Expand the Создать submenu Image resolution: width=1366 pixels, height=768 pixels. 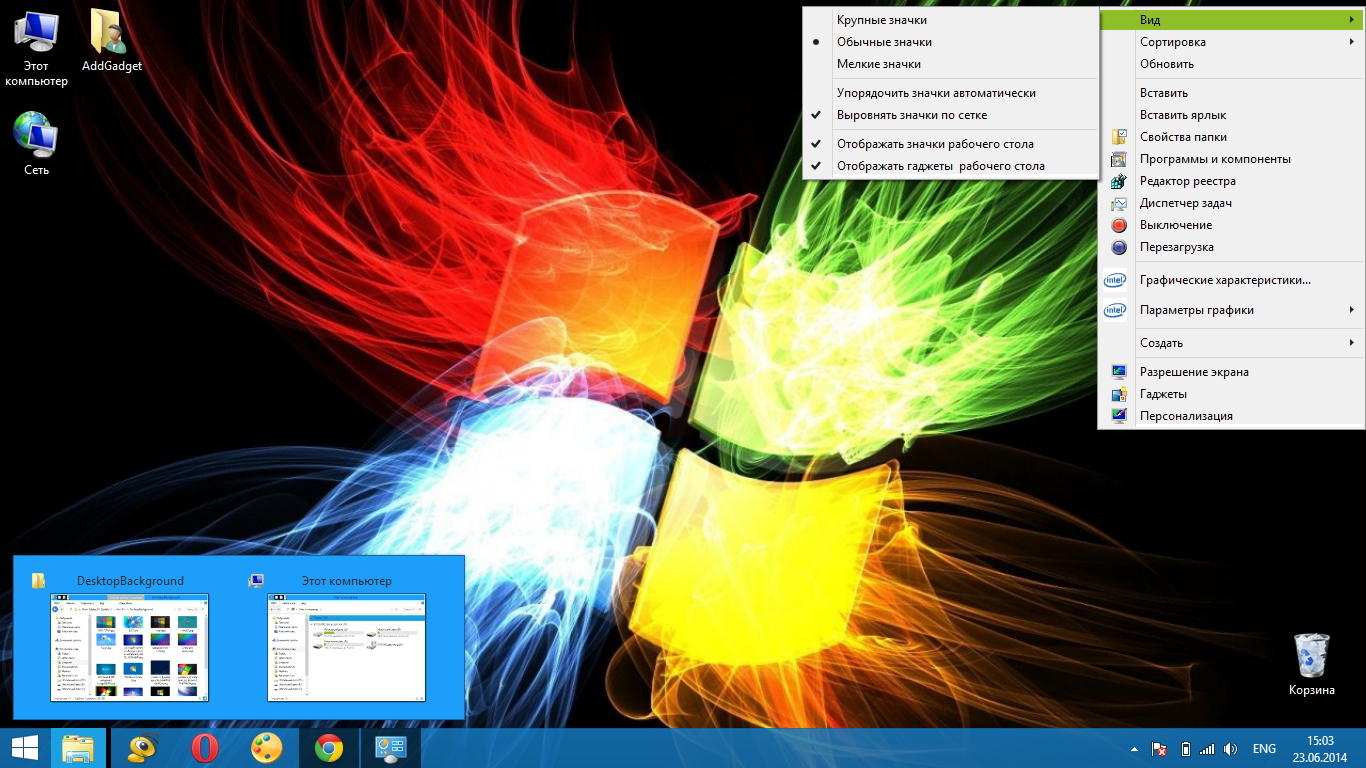[1231, 343]
